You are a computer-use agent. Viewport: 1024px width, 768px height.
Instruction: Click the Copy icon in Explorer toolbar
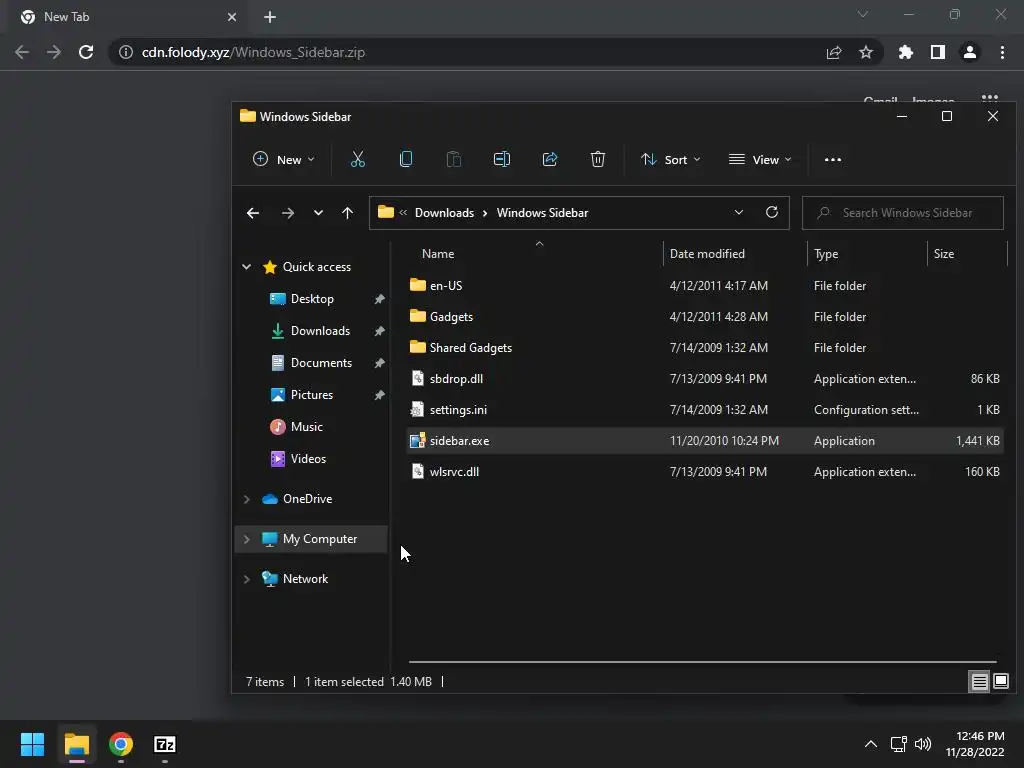click(406, 159)
